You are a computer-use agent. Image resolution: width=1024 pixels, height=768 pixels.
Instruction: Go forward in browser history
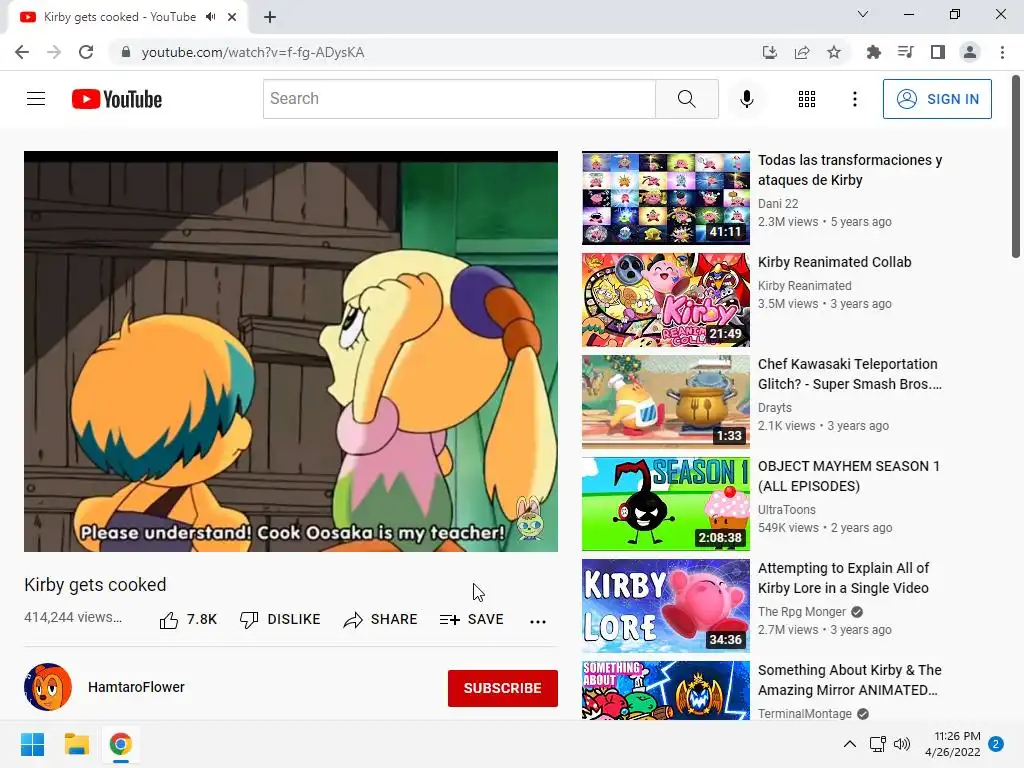click(54, 52)
